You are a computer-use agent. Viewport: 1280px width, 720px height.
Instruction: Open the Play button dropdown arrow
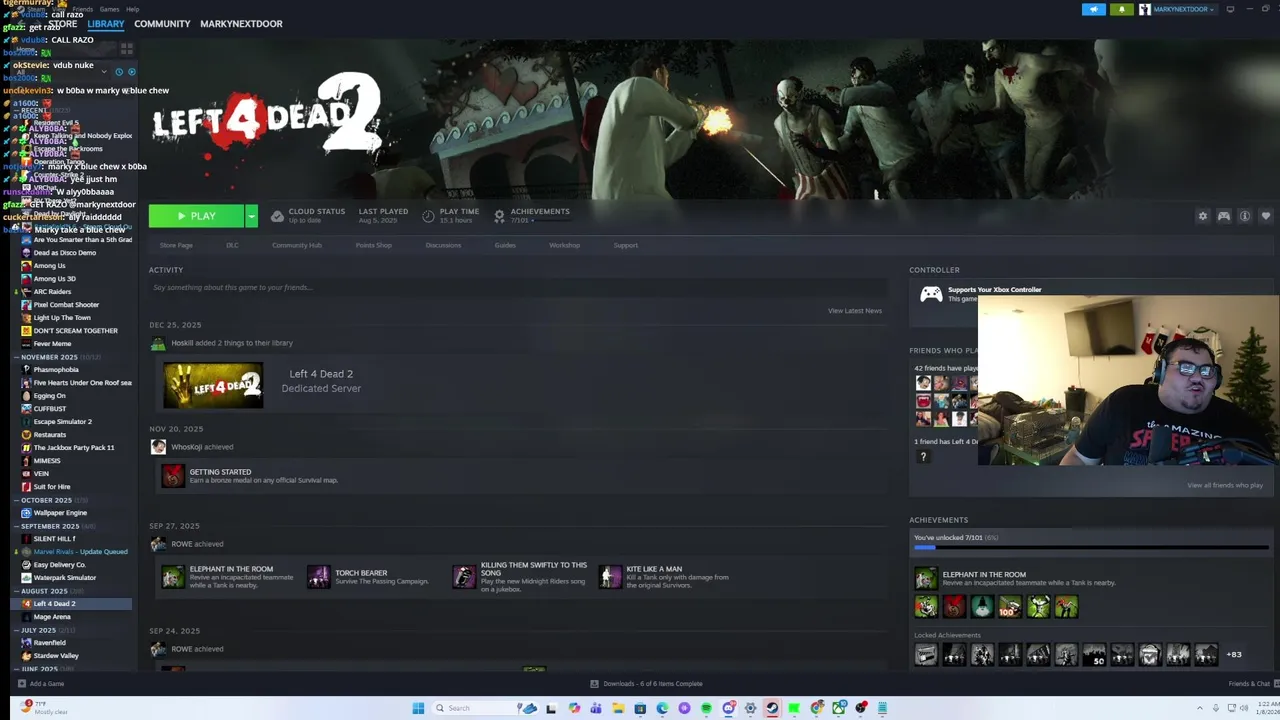(x=251, y=216)
